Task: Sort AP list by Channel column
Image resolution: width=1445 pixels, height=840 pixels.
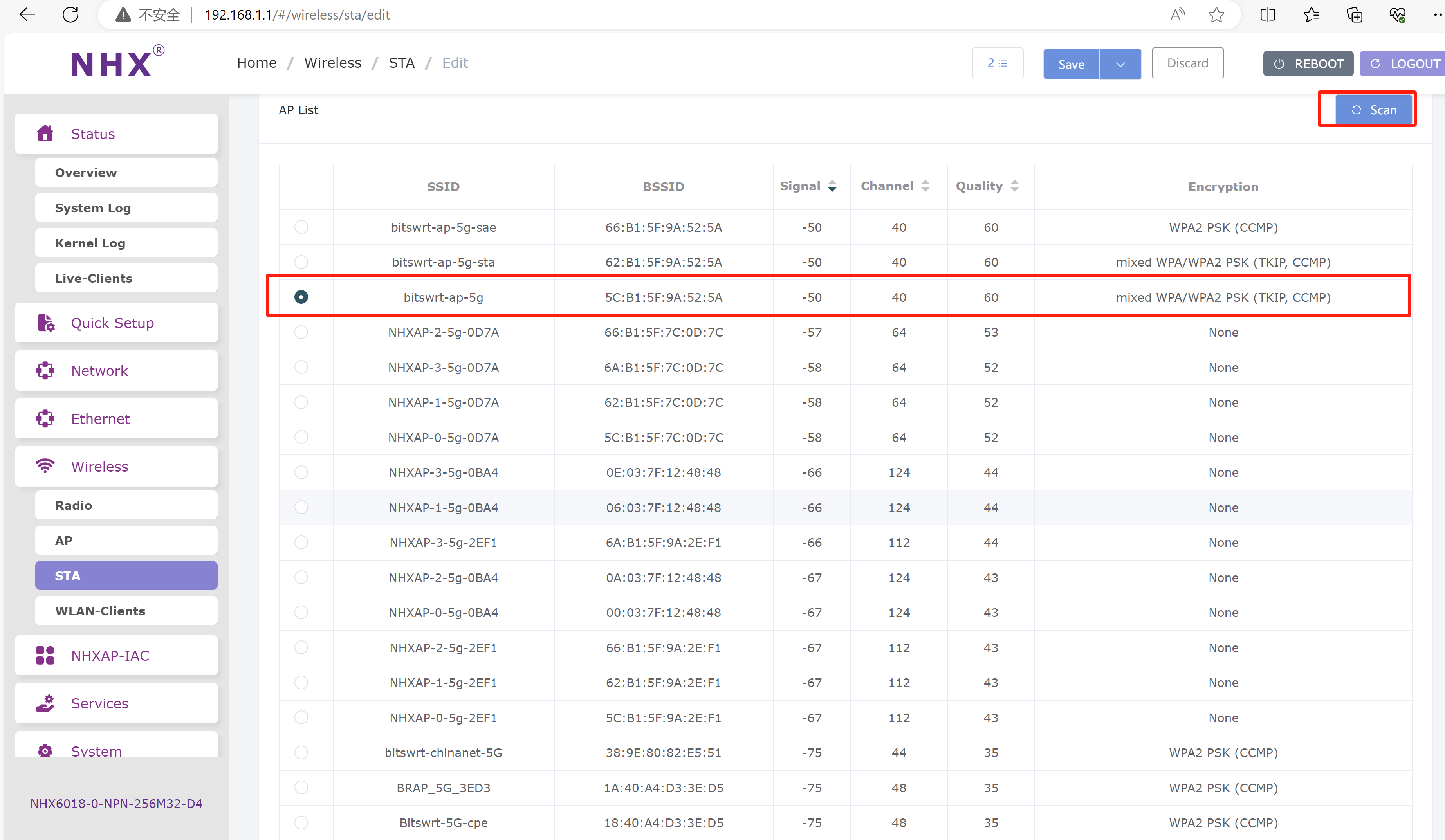Action: pos(925,186)
